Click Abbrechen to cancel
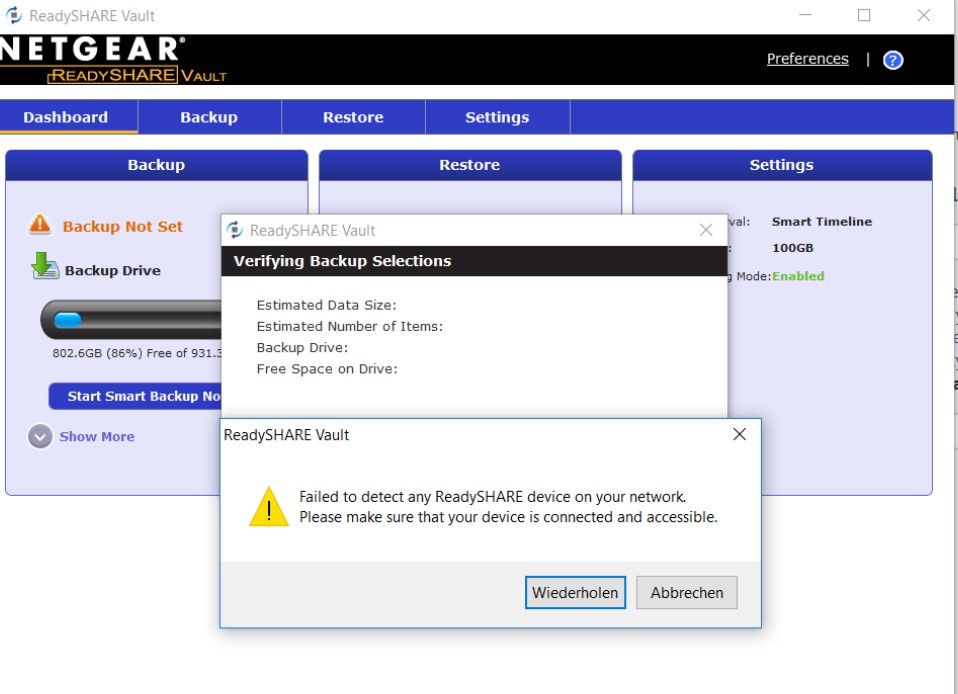 coord(687,592)
